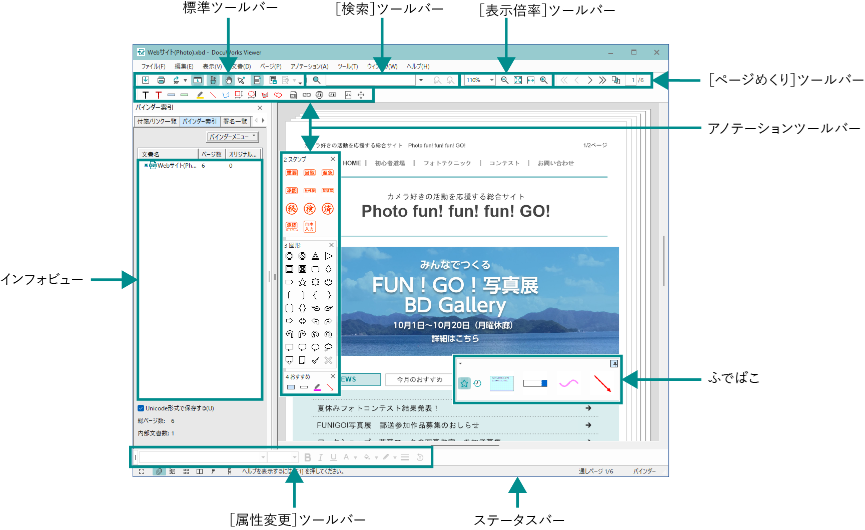Screen dimensions: 865x530
Task: Open the バインダーメニュー dropdown button
Action: coord(233,136)
